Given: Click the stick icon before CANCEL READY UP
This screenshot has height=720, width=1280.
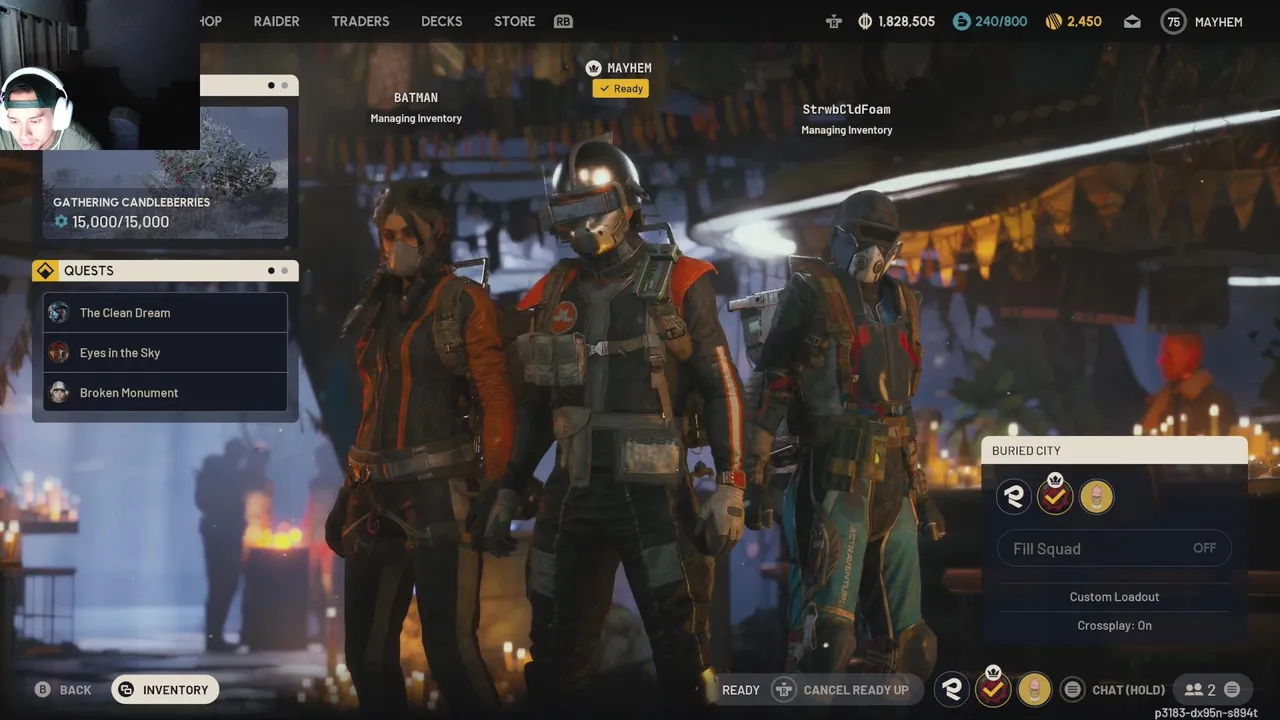Looking at the screenshot, I should coord(784,690).
